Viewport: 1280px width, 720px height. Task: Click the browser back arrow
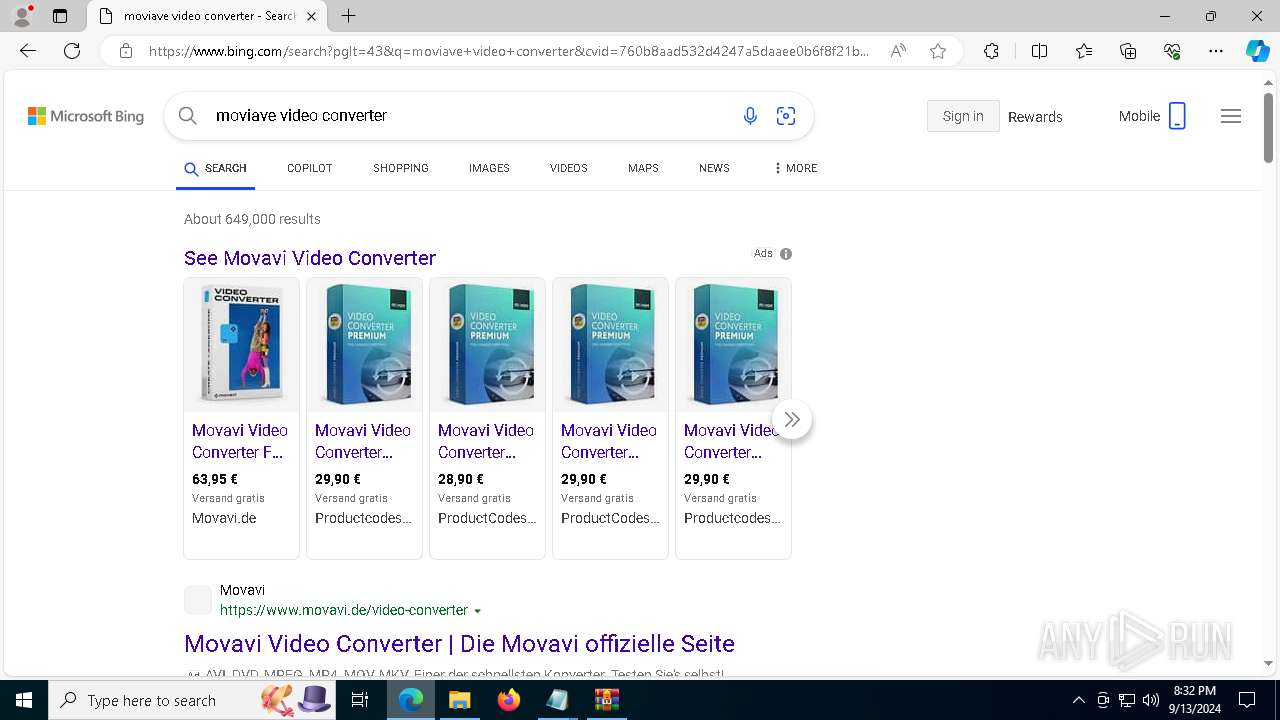click(x=28, y=51)
